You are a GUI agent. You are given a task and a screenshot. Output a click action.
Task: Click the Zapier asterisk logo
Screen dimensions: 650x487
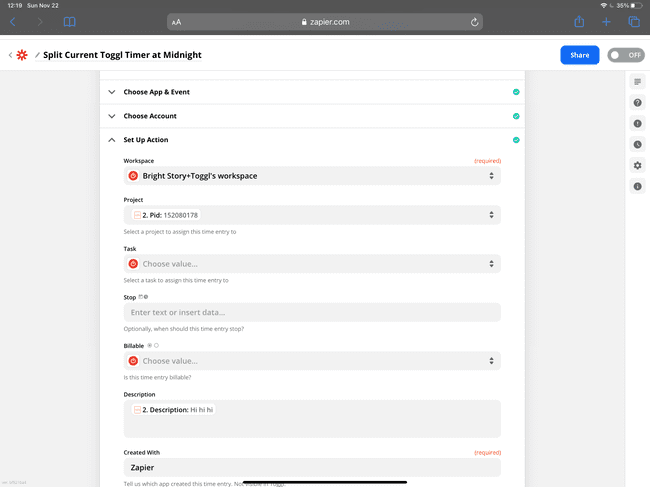22,55
